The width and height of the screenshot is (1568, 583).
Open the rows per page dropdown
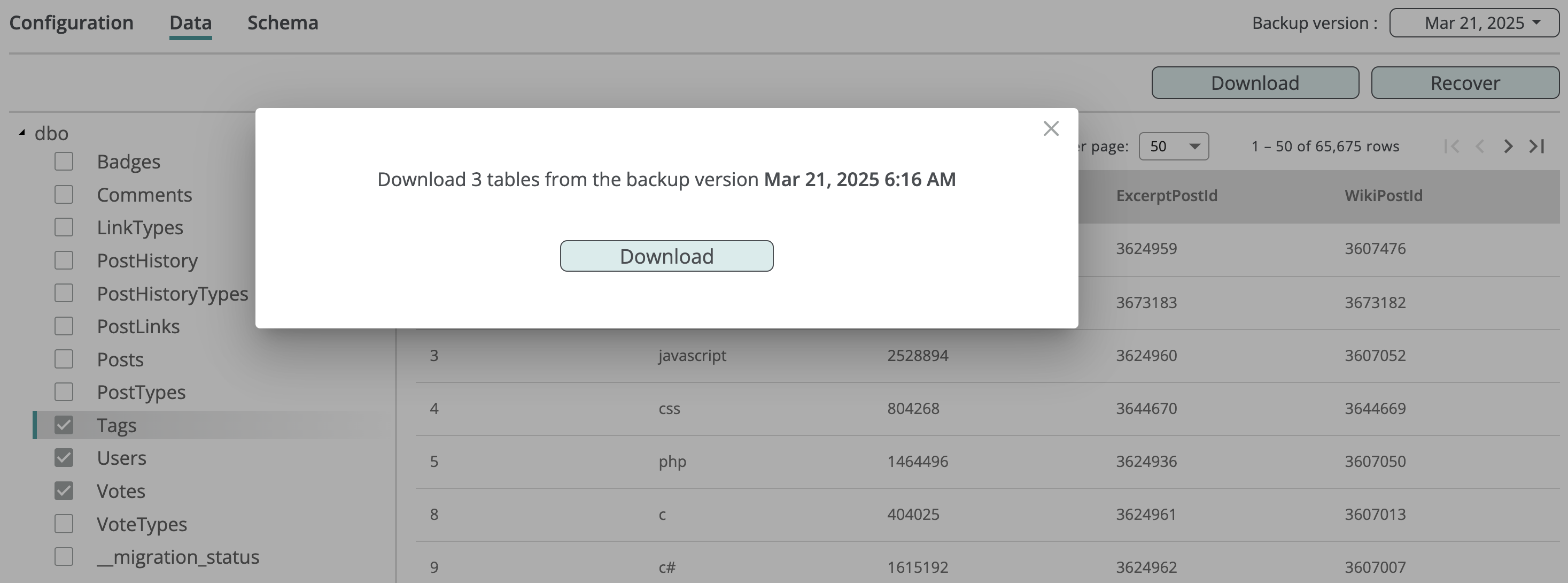[1173, 146]
